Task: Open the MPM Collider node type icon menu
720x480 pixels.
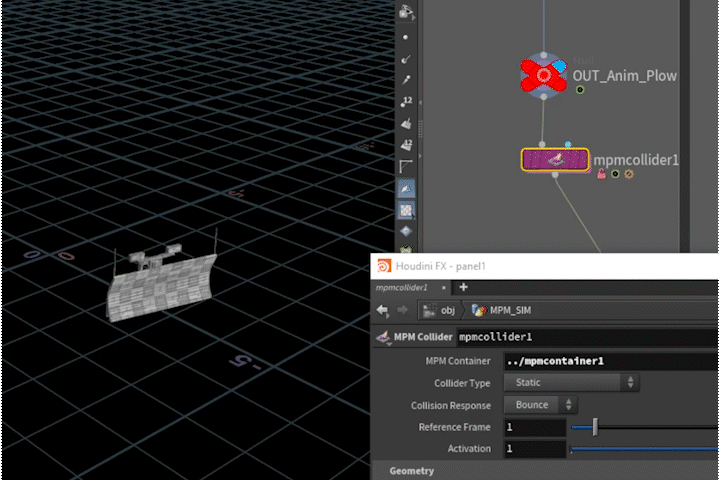Action: pyautogui.click(x=383, y=338)
